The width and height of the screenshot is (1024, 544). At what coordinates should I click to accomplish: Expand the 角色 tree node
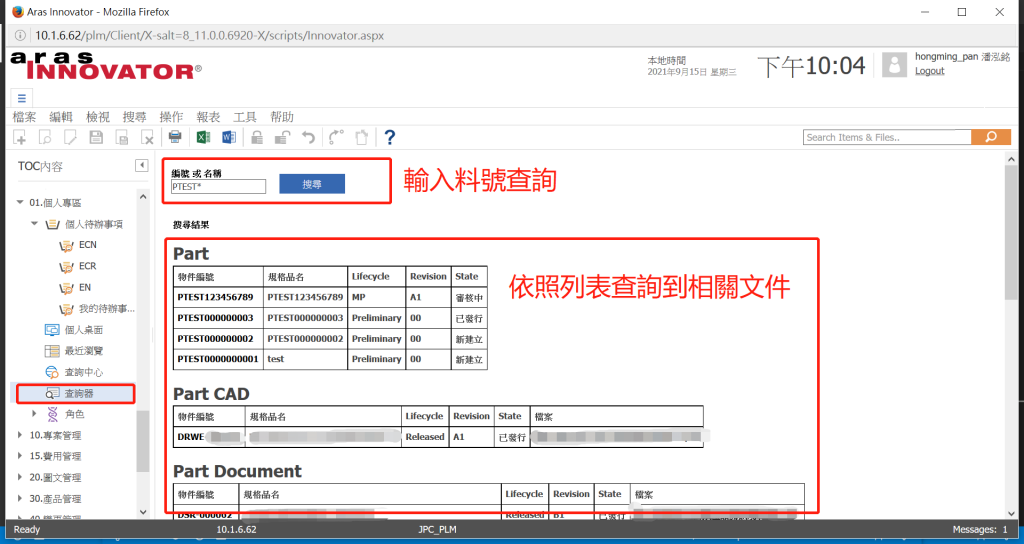pos(35,414)
